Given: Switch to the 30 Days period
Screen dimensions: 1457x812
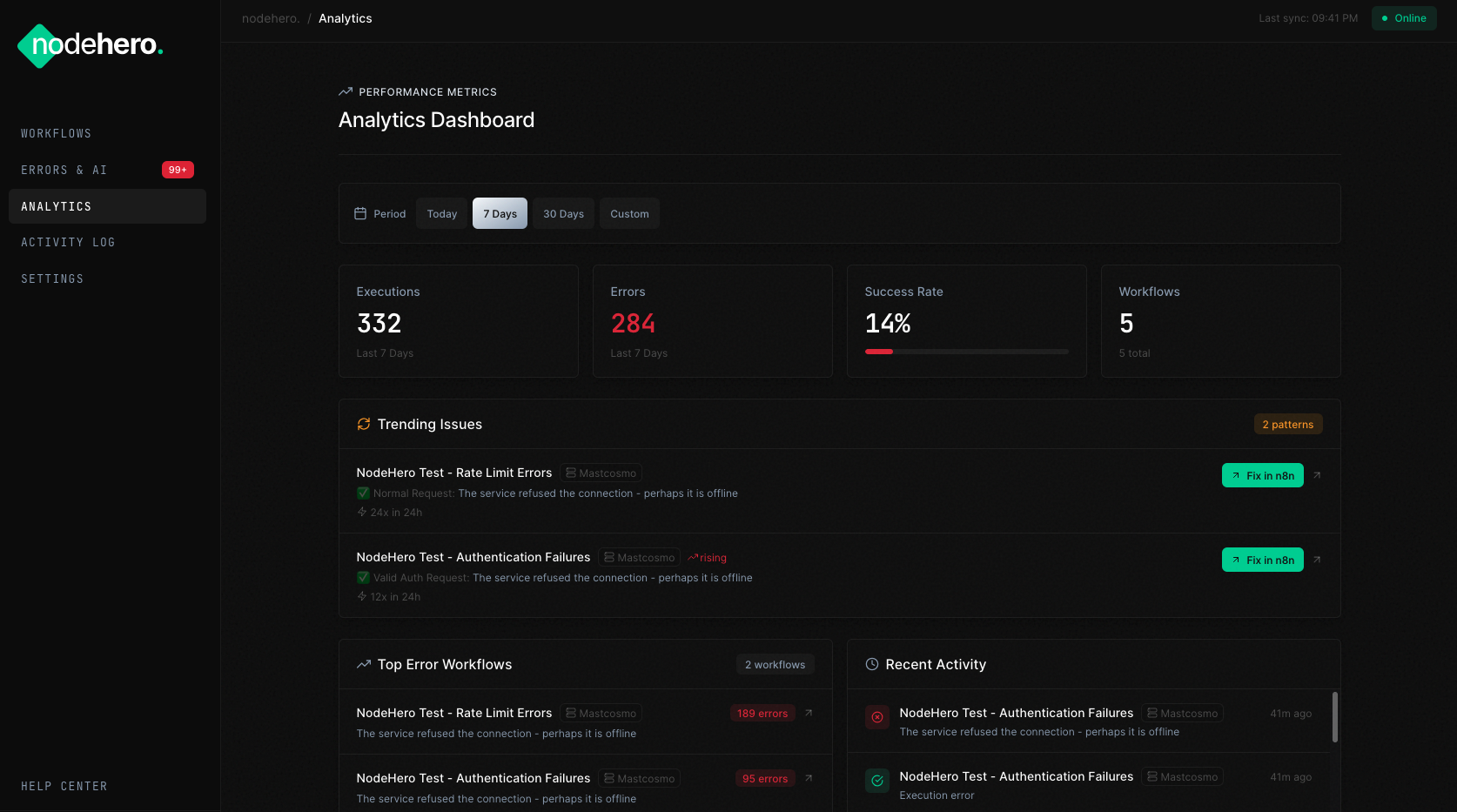Looking at the screenshot, I should coord(563,213).
